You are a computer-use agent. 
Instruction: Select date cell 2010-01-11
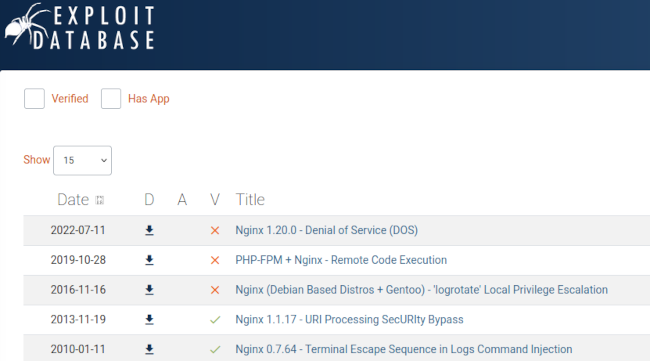[x=78, y=349]
